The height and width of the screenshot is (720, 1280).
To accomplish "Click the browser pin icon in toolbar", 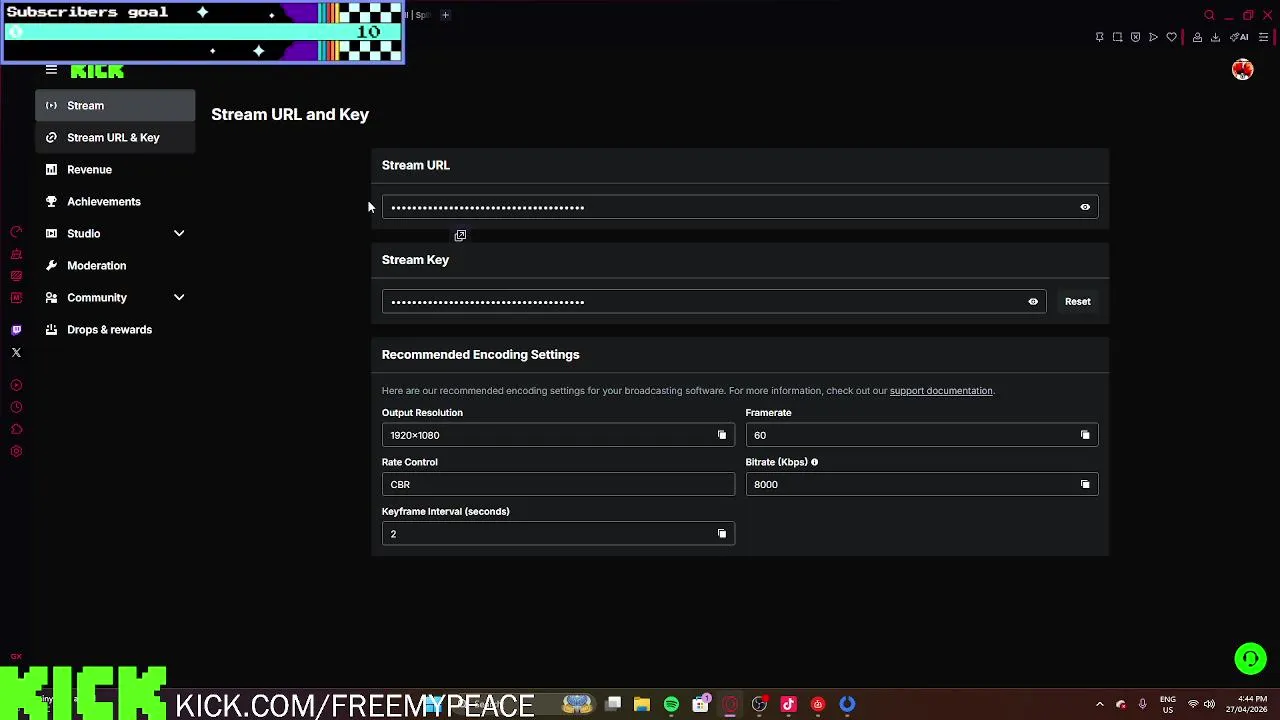I will 1099,37.
